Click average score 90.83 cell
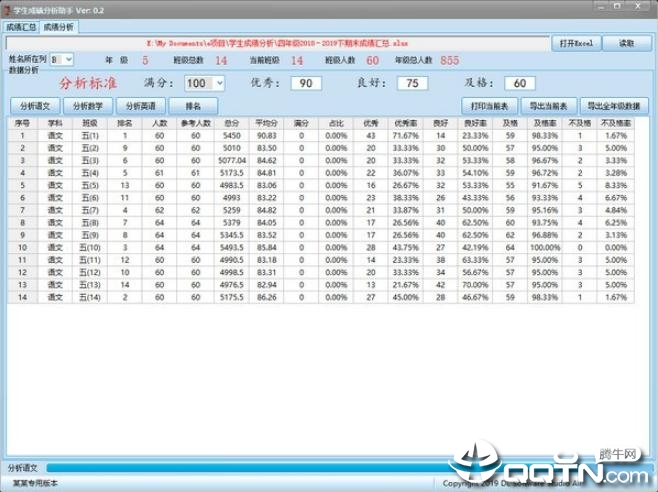 coord(266,136)
